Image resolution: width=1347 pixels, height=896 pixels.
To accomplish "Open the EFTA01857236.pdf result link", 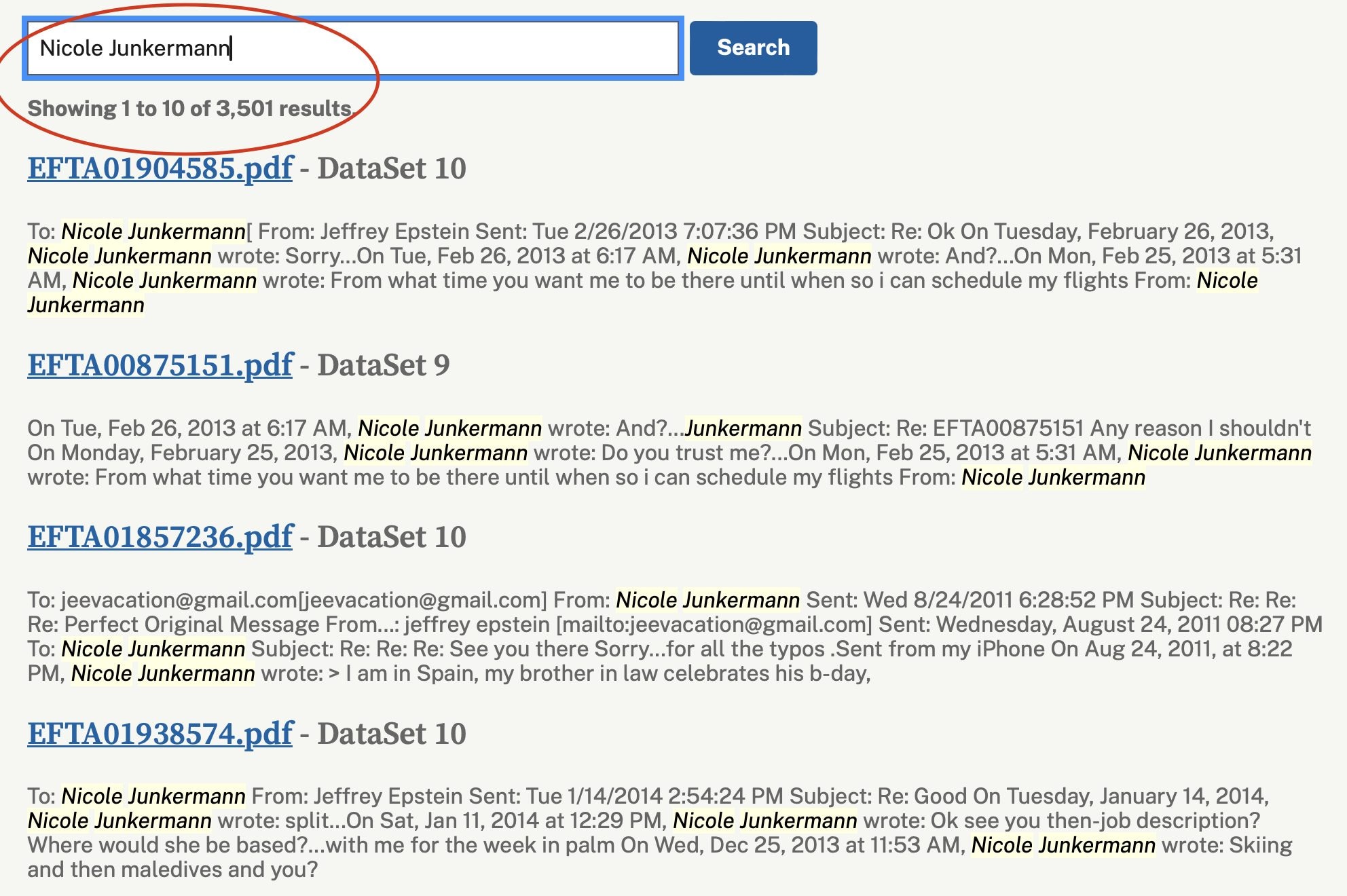I will [160, 537].
